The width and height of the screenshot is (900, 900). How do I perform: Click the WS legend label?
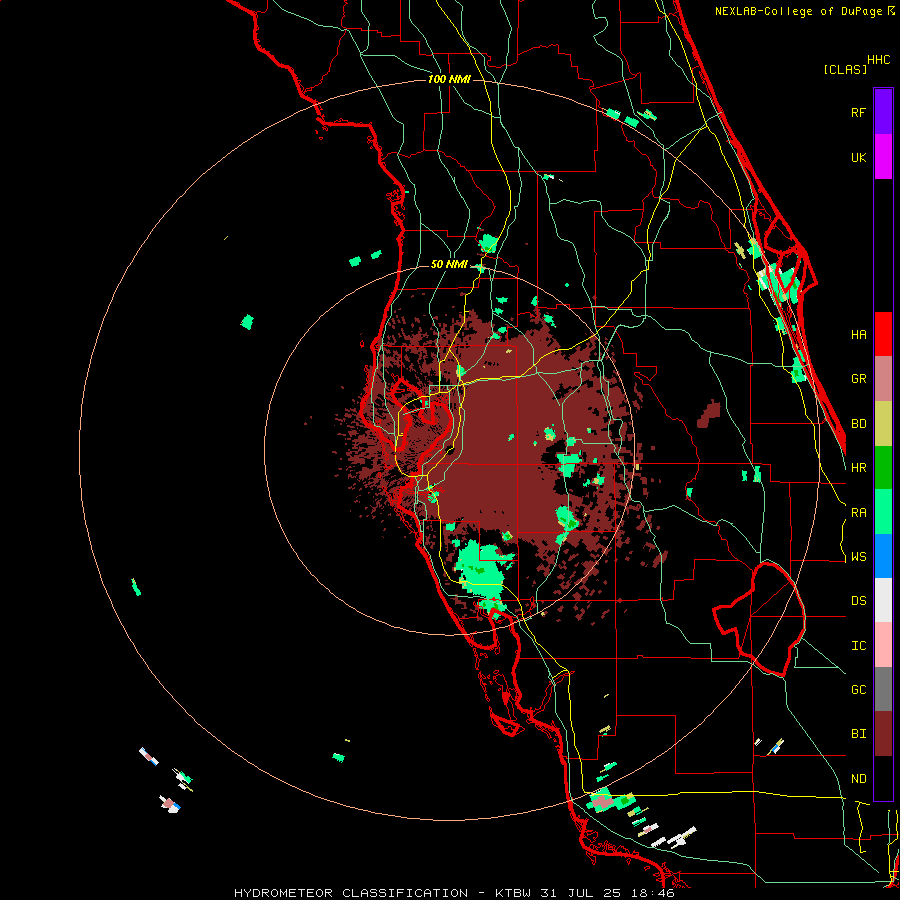(x=859, y=557)
